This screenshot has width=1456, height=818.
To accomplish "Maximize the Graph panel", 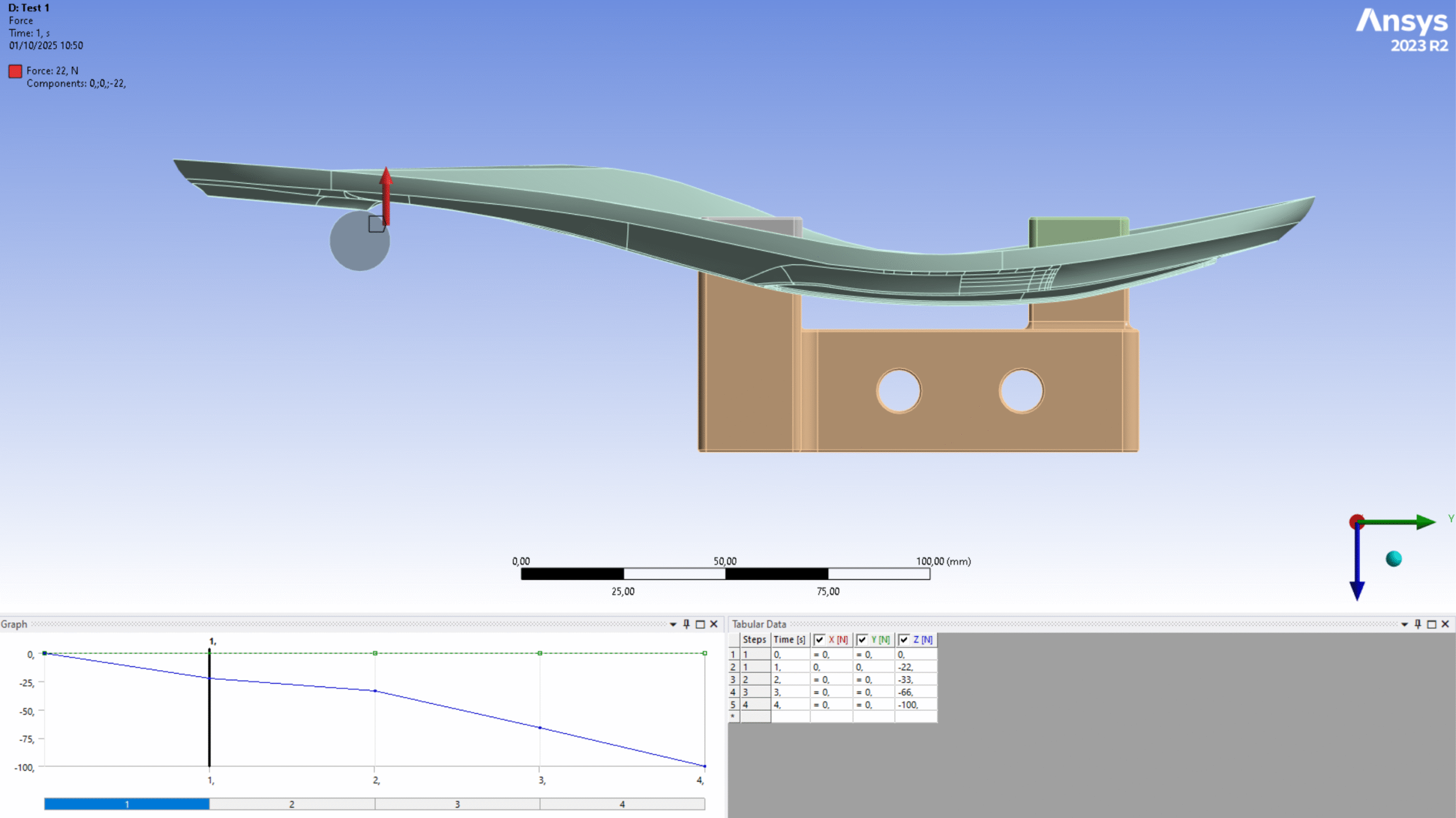I will click(700, 624).
